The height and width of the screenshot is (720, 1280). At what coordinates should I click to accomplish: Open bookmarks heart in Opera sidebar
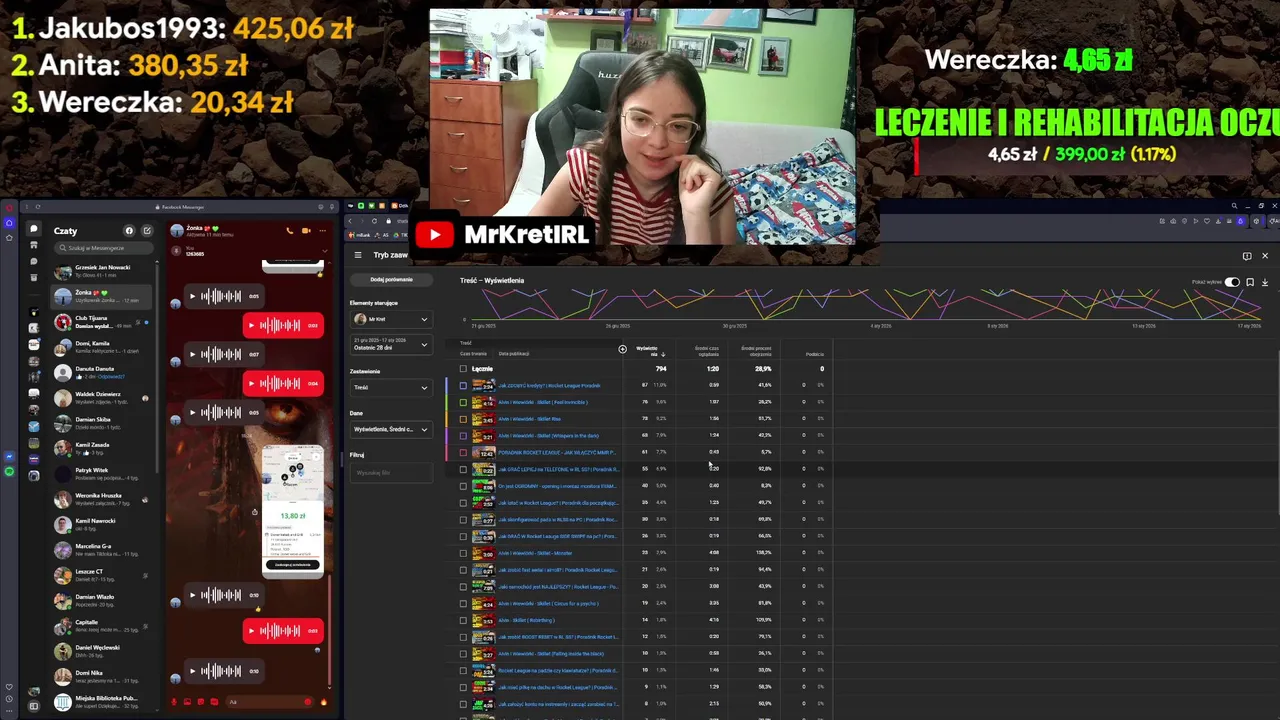9,687
